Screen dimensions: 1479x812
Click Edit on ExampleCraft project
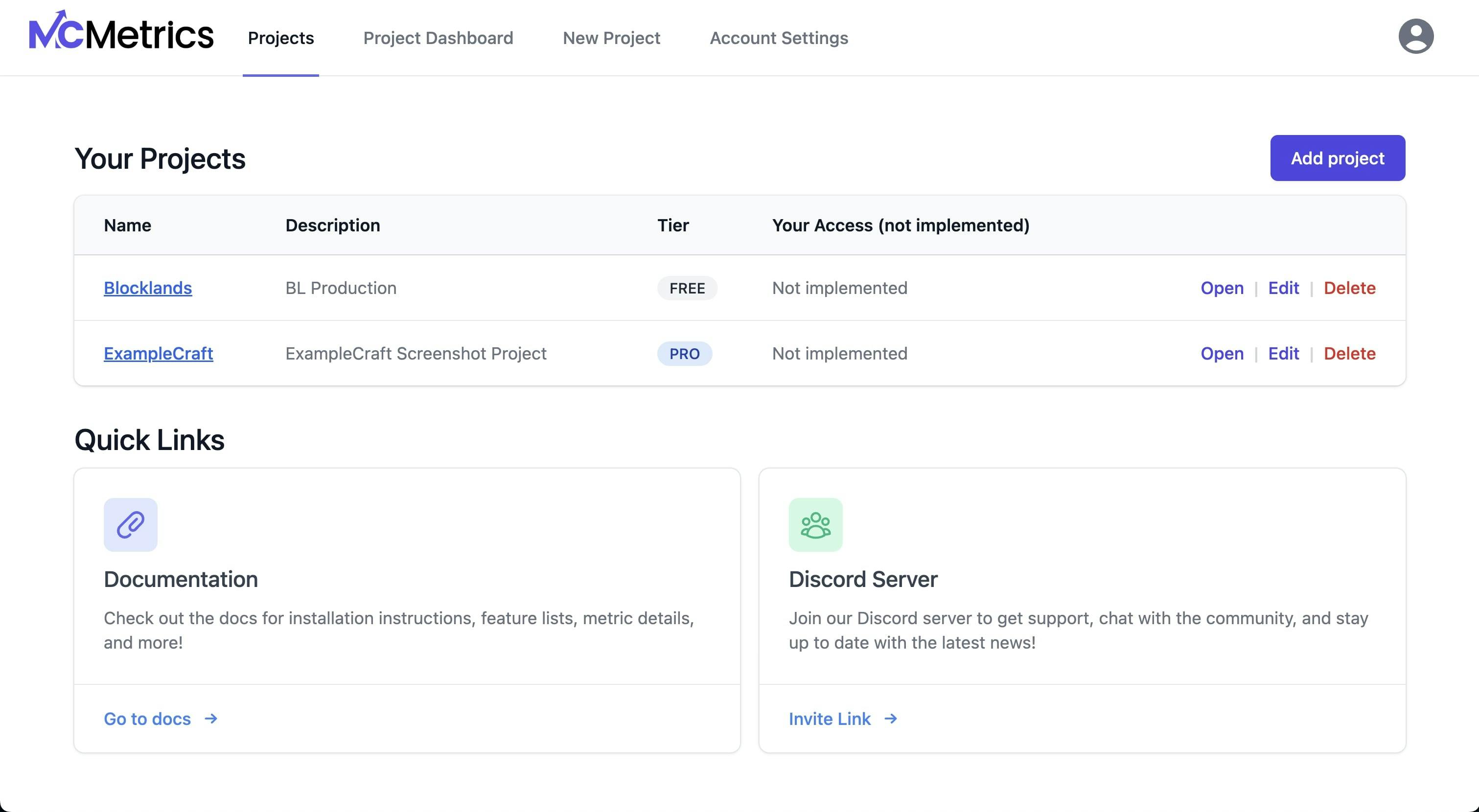click(x=1283, y=352)
